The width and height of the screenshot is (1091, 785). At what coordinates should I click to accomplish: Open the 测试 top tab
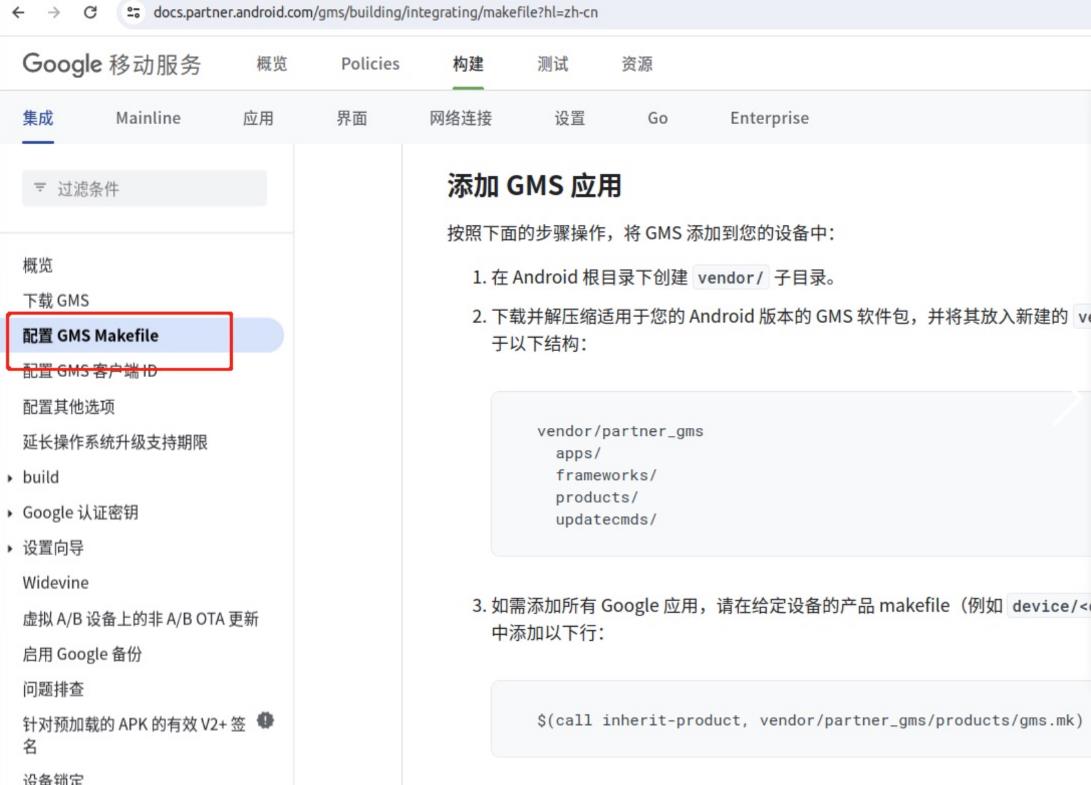[x=552, y=64]
